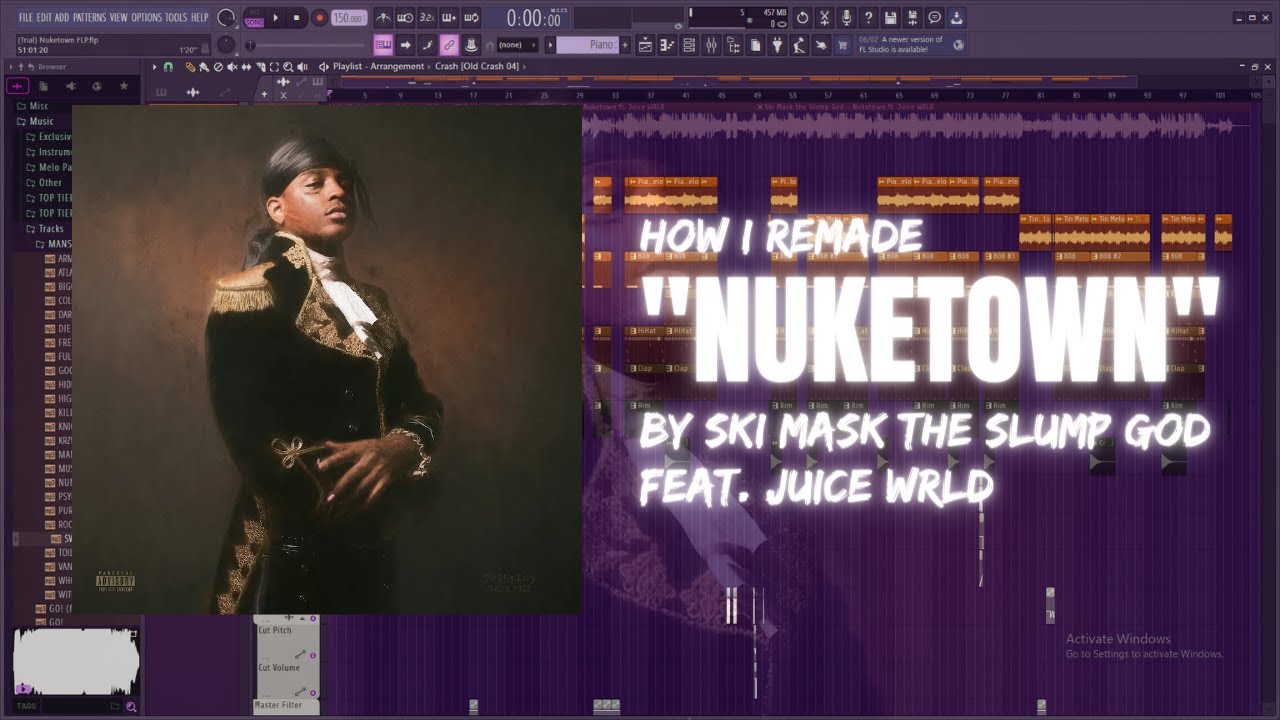Adjust the main pitch knob
The image size is (1280, 720).
pyautogui.click(x=226, y=45)
